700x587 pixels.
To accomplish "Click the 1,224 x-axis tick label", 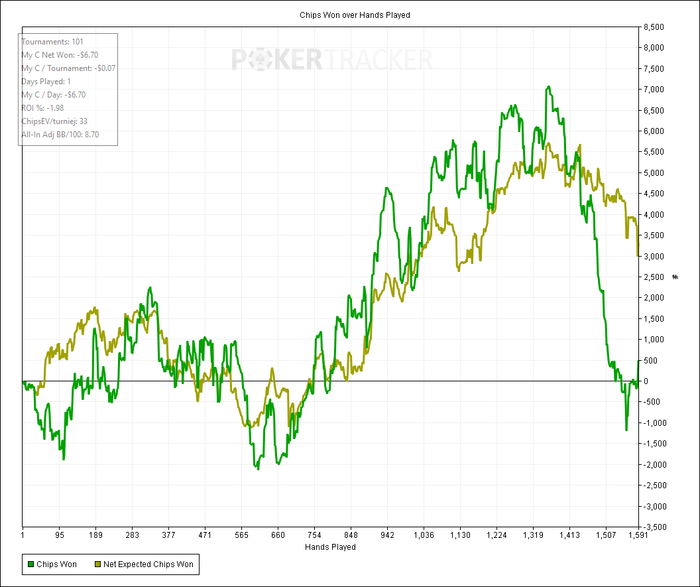I will [x=496, y=535].
